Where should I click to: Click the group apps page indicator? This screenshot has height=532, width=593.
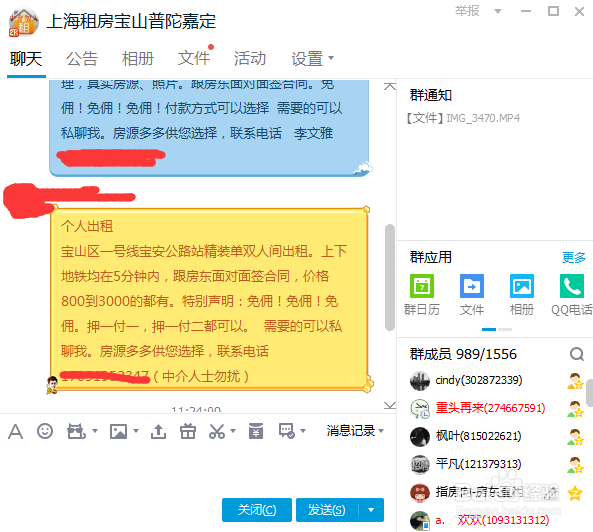[x=497, y=330]
